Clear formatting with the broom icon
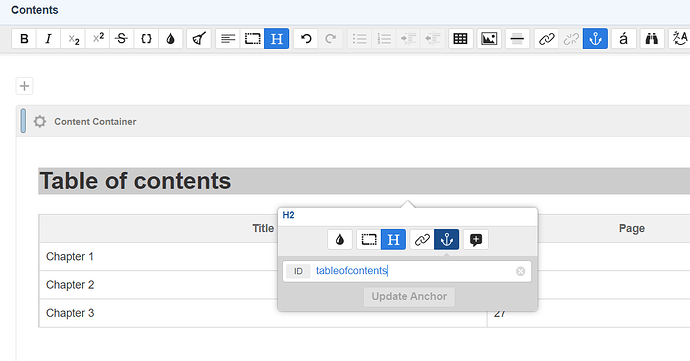This screenshot has width=690, height=361. click(199, 39)
